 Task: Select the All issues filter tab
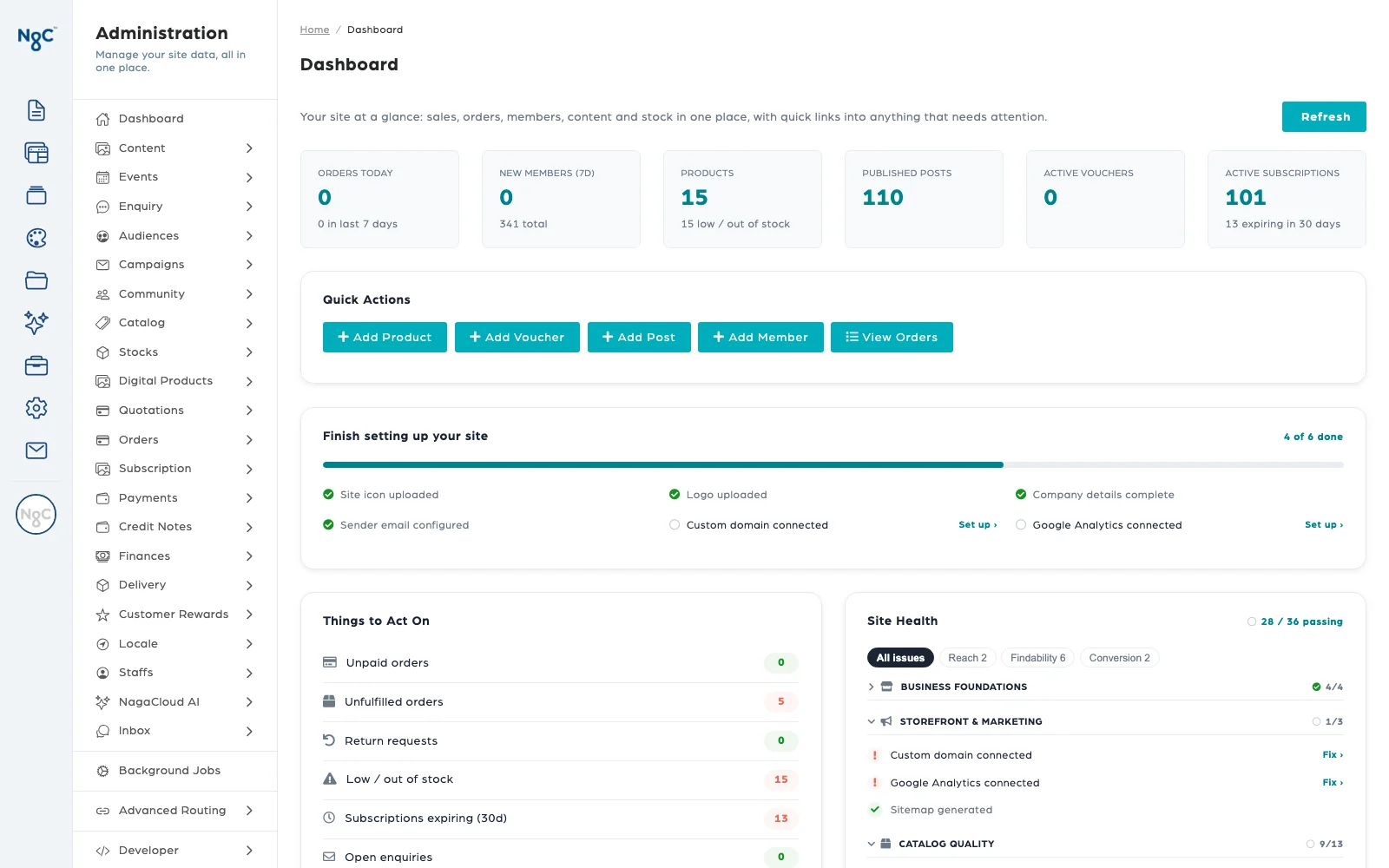pos(900,658)
